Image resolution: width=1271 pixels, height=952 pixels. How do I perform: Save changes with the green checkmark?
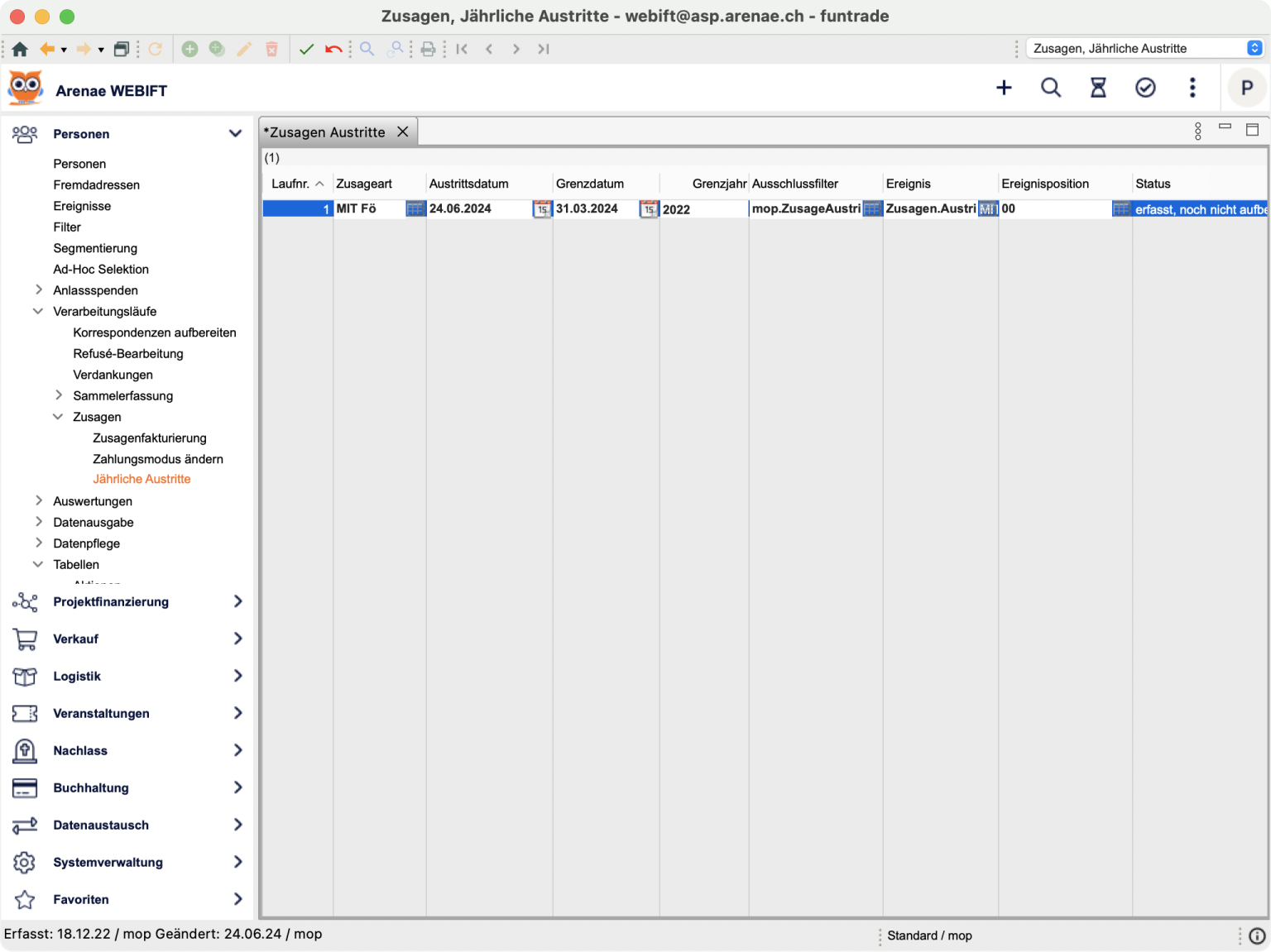pyautogui.click(x=306, y=50)
